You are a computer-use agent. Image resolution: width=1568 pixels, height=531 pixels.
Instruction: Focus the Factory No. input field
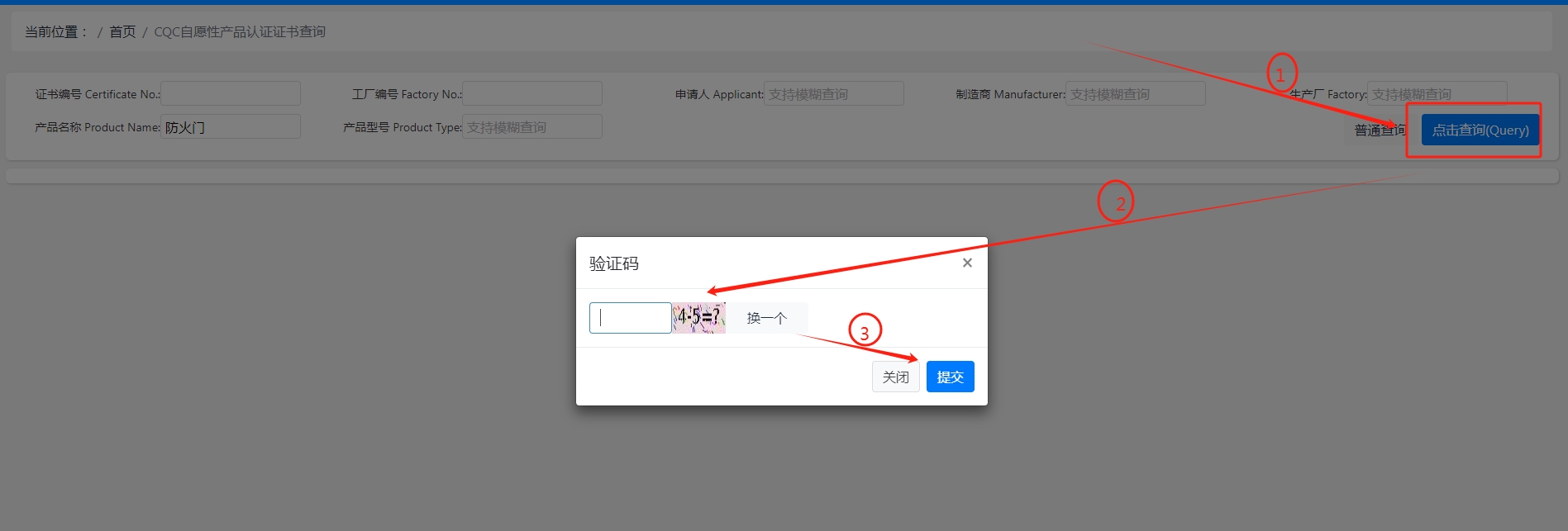pyautogui.click(x=532, y=93)
